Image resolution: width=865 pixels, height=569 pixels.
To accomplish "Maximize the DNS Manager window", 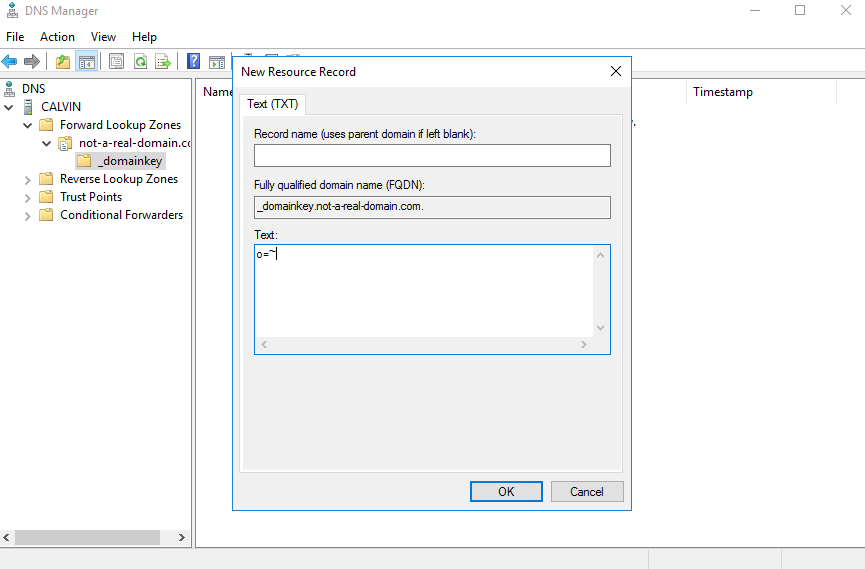I will tap(800, 10).
